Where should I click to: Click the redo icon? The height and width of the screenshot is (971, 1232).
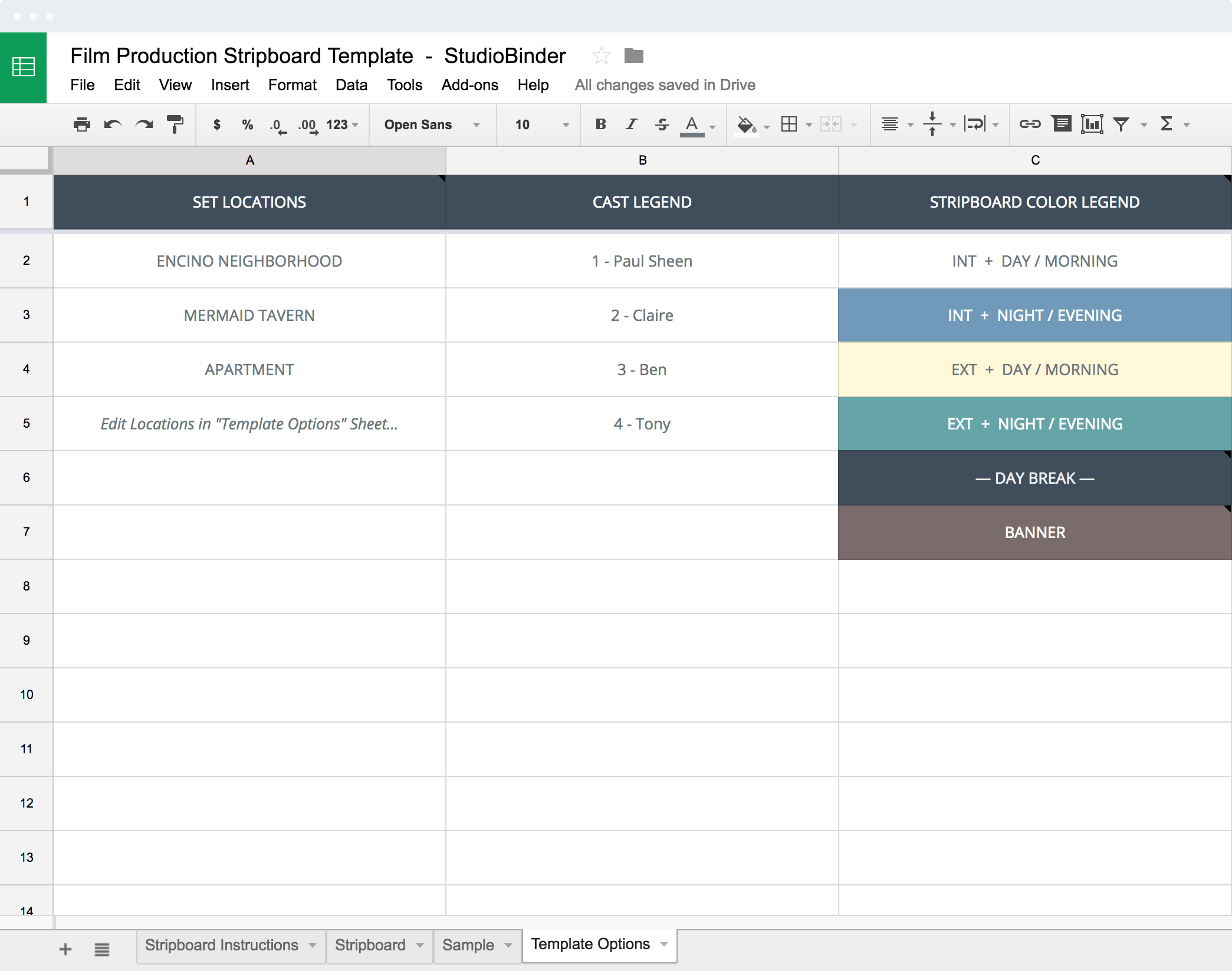click(x=145, y=123)
